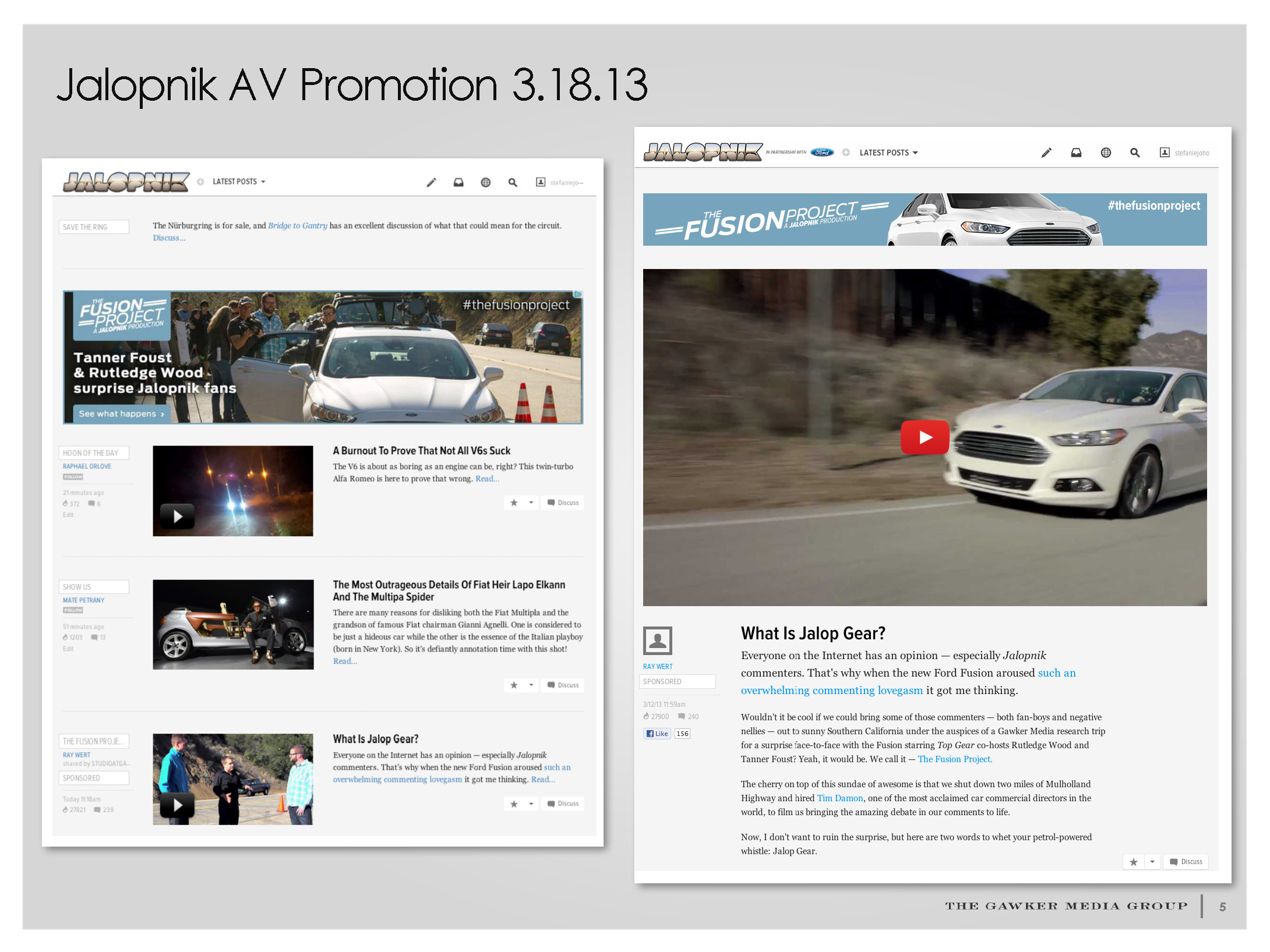The height and width of the screenshot is (952, 1270).
Task: Follow Máté Petrány button
Action: click(73, 610)
